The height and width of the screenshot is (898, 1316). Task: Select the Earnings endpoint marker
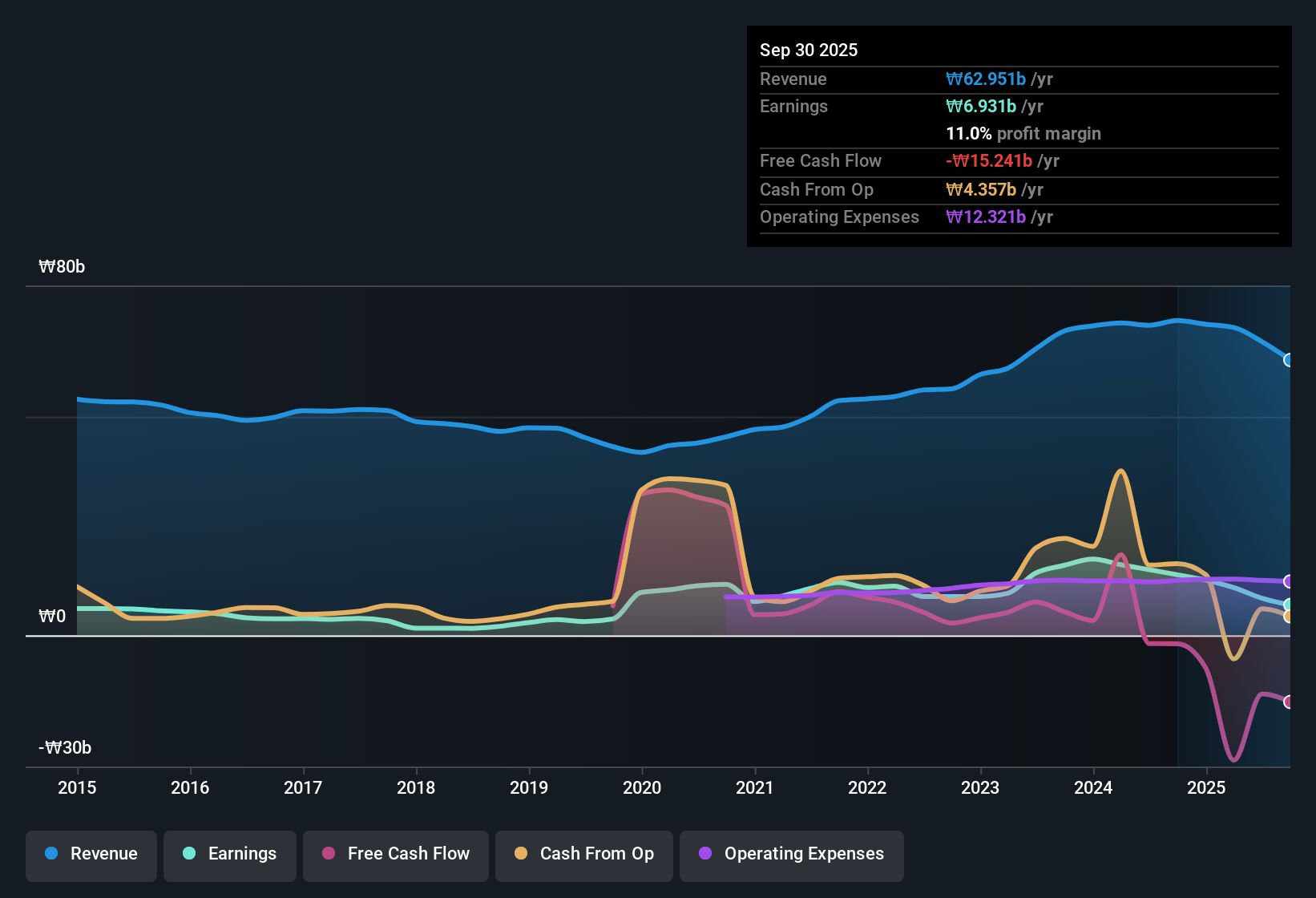[x=1289, y=605]
